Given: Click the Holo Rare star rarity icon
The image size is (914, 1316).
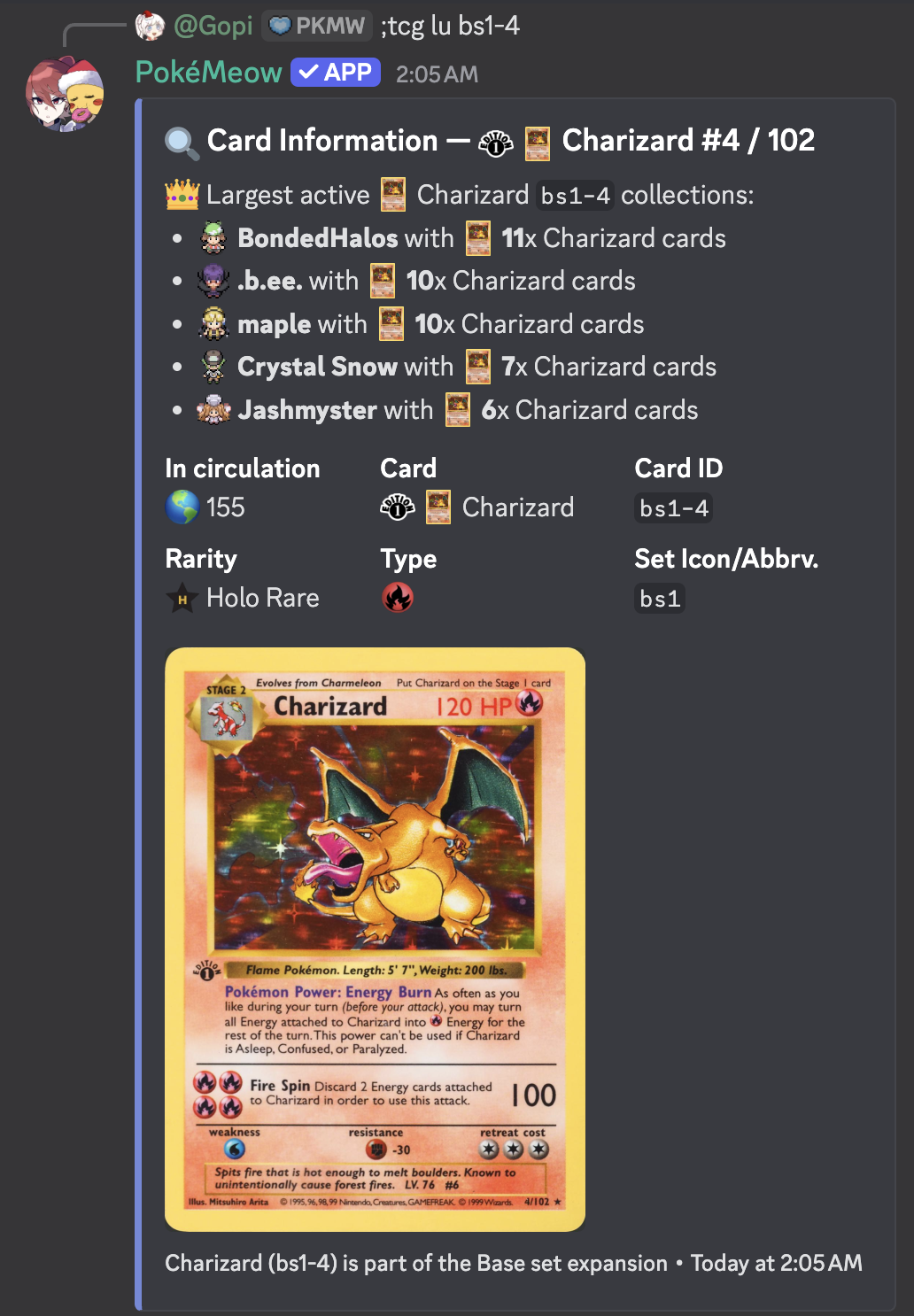Looking at the screenshot, I should [x=182, y=599].
